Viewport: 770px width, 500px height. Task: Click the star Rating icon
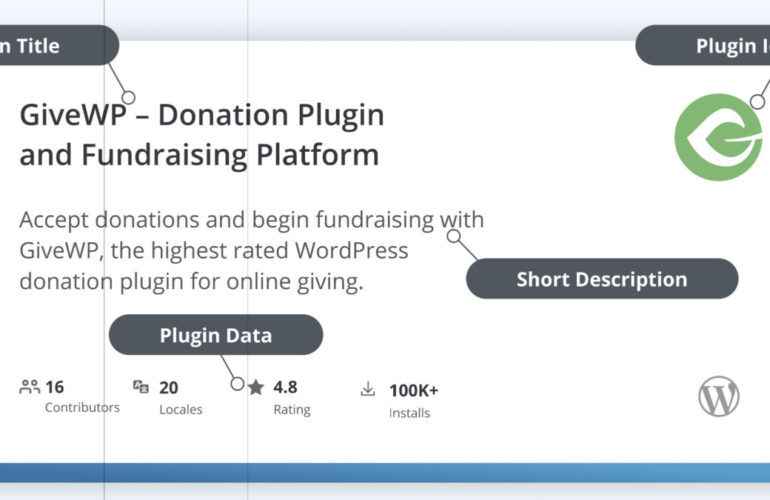point(256,387)
